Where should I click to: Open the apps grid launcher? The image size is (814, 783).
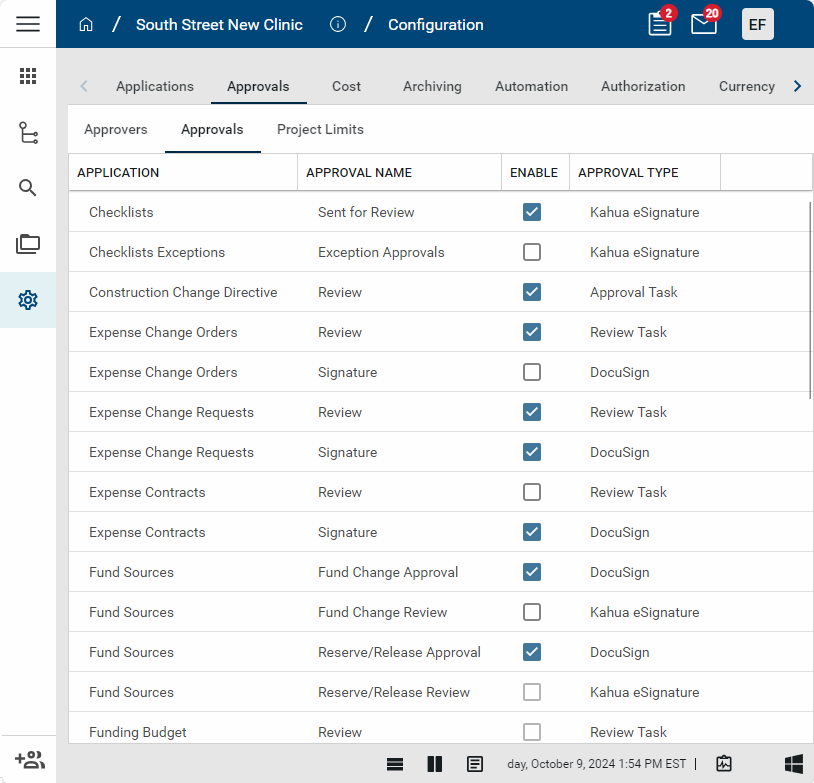[28, 76]
